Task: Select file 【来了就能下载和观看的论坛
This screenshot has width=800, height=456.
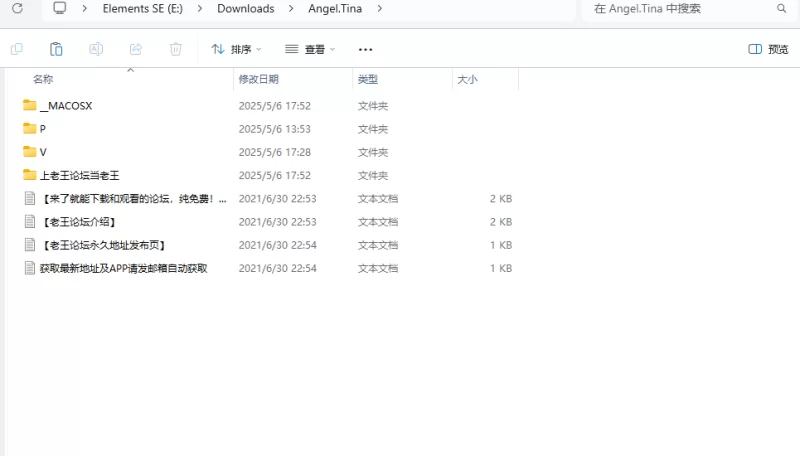Action: click(x=133, y=198)
